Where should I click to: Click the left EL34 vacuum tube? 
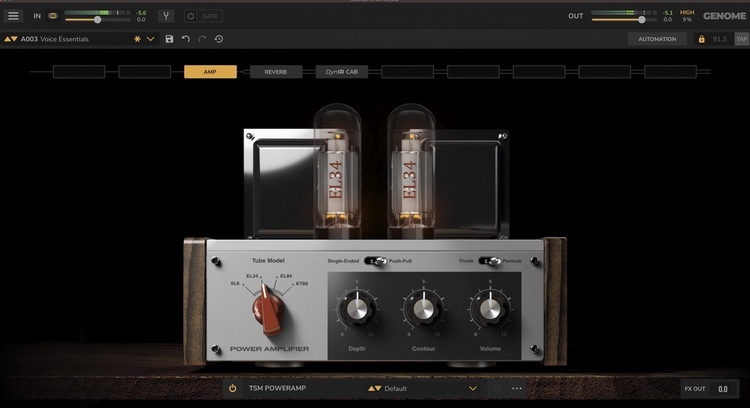point(337,172)
